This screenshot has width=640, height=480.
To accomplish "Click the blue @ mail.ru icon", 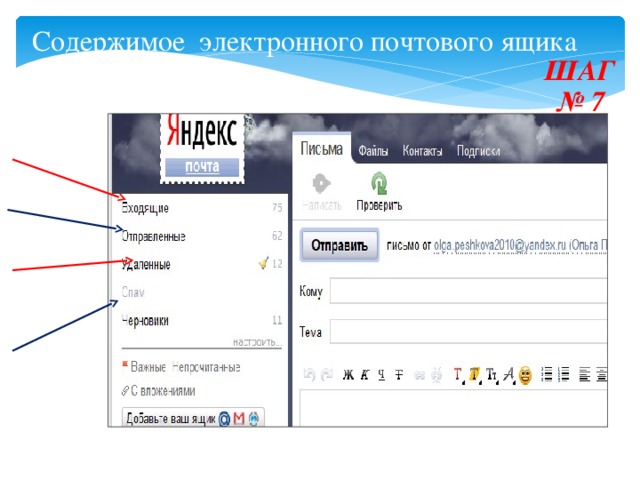I will 224,419.
